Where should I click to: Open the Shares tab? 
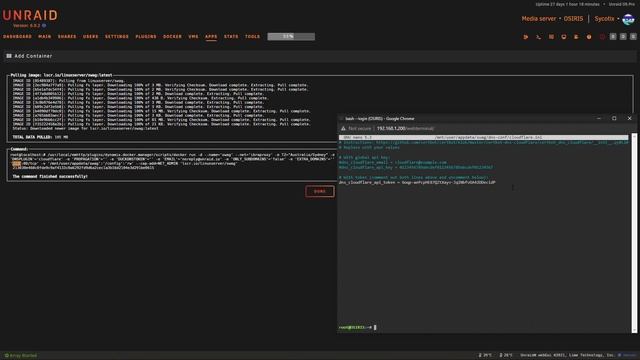[67, 37]
